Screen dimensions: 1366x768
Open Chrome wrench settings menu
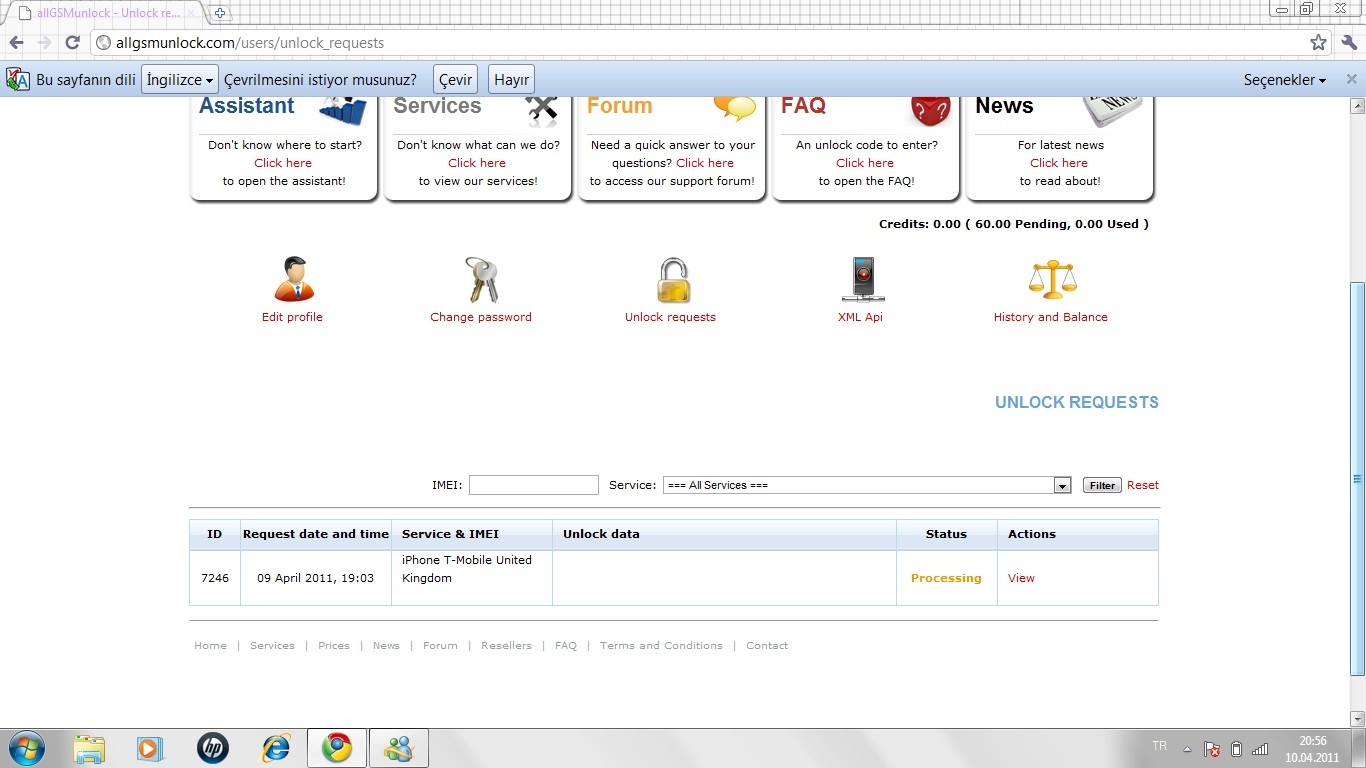click(1348, 43)
